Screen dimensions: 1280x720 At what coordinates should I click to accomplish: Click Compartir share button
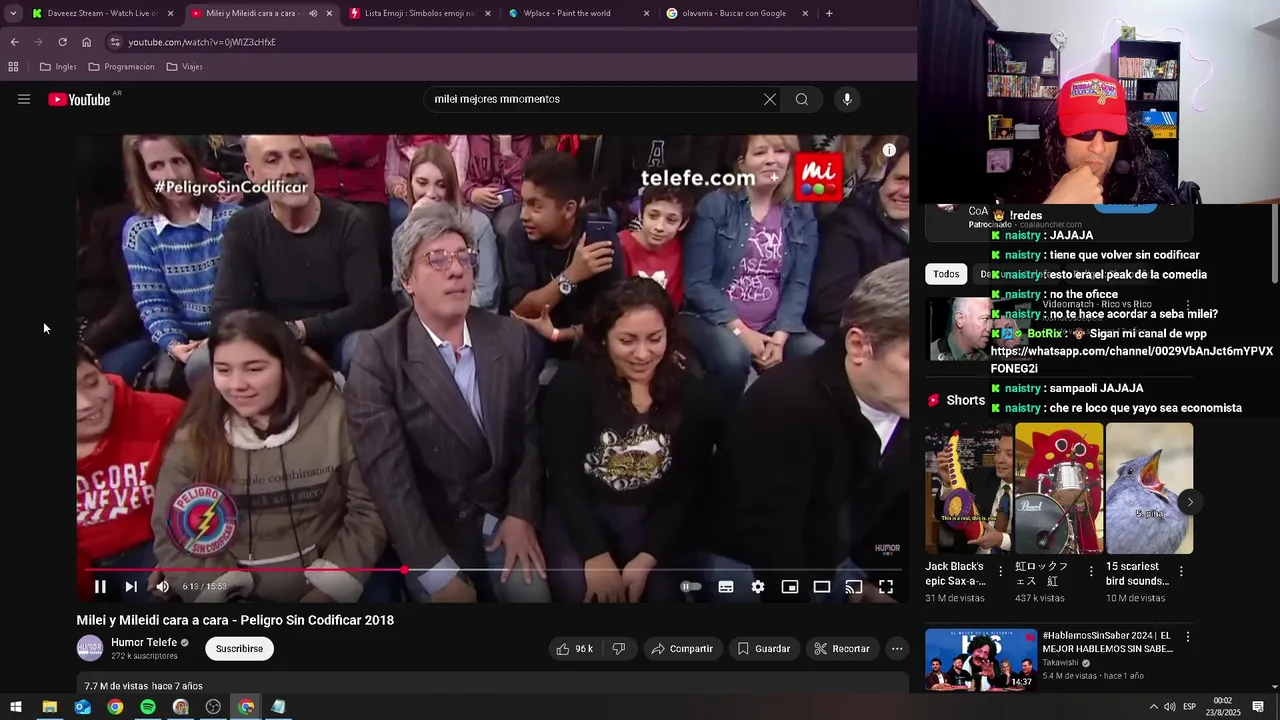pyautogui.click(x=682, y=649)
